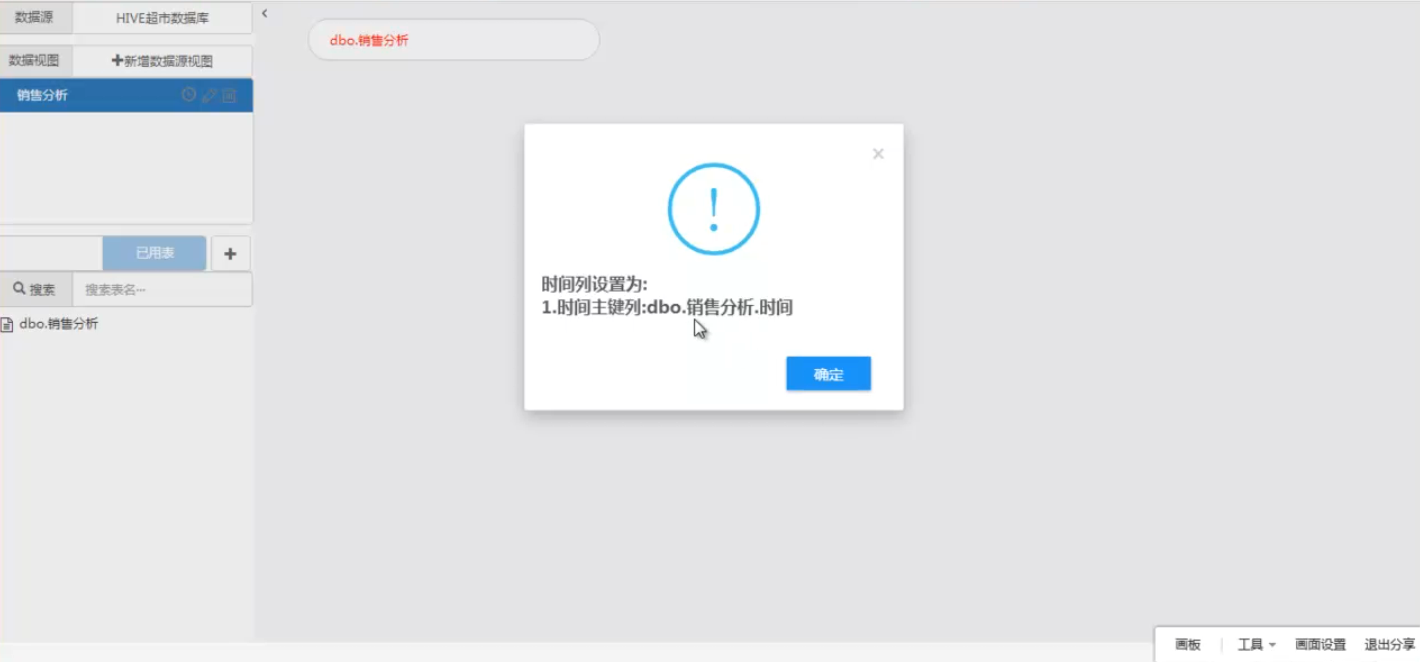This screenshot has height=662, width=1420.
Task: Open the 画板 menu item
Action: pyautogui.click(x=1188, y=645)
